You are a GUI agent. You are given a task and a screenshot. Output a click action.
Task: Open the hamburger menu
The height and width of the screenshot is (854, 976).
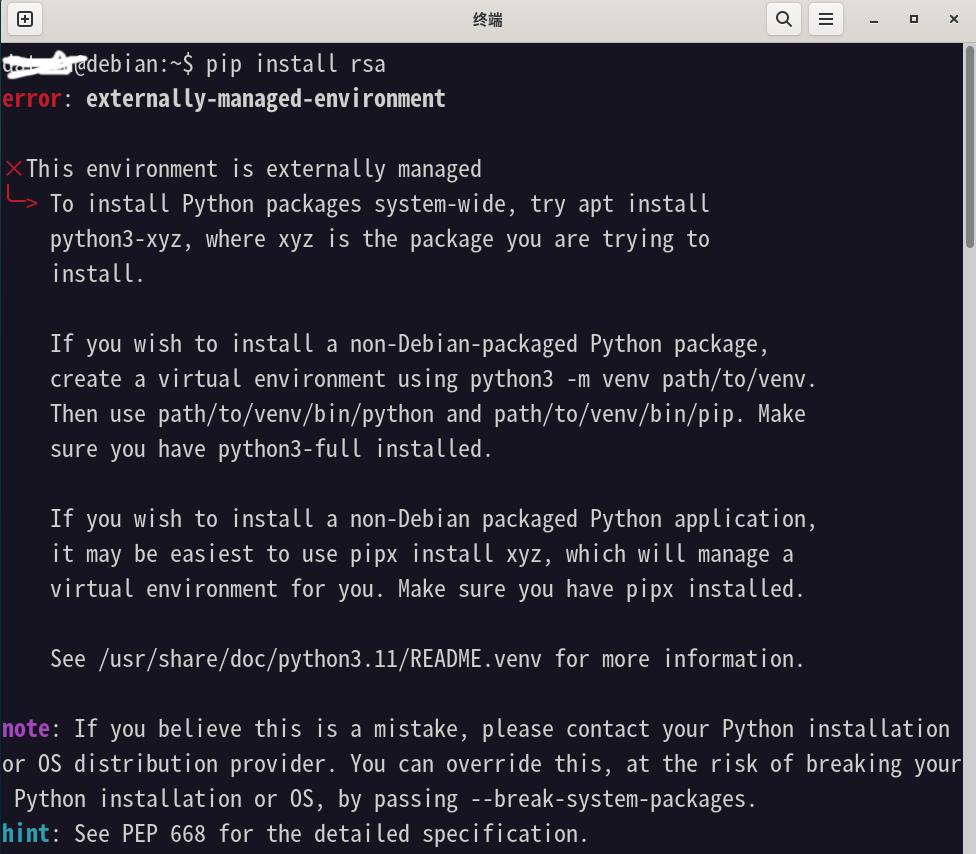tap(825, 19)
